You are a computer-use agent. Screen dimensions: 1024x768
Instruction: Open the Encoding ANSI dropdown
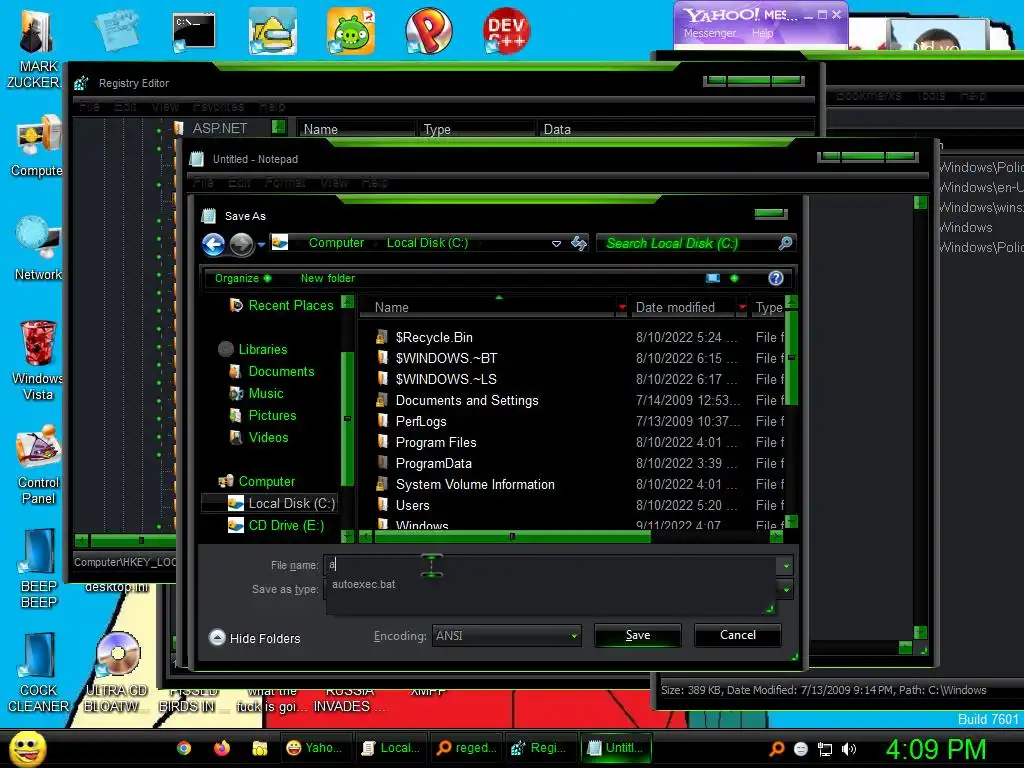point(507,636)
